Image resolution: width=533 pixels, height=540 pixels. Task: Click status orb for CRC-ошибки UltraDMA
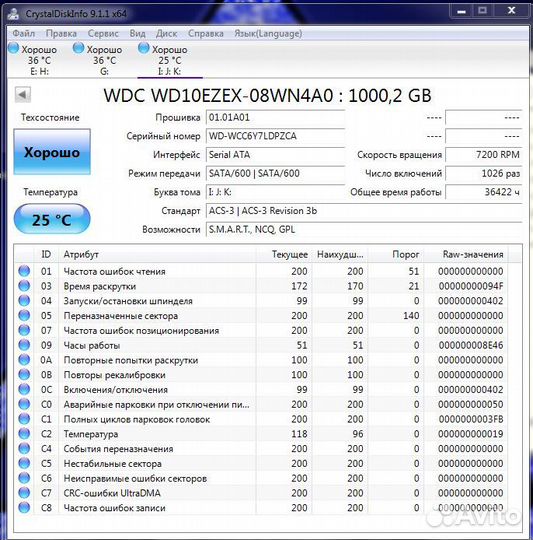(x=24, y=493)
